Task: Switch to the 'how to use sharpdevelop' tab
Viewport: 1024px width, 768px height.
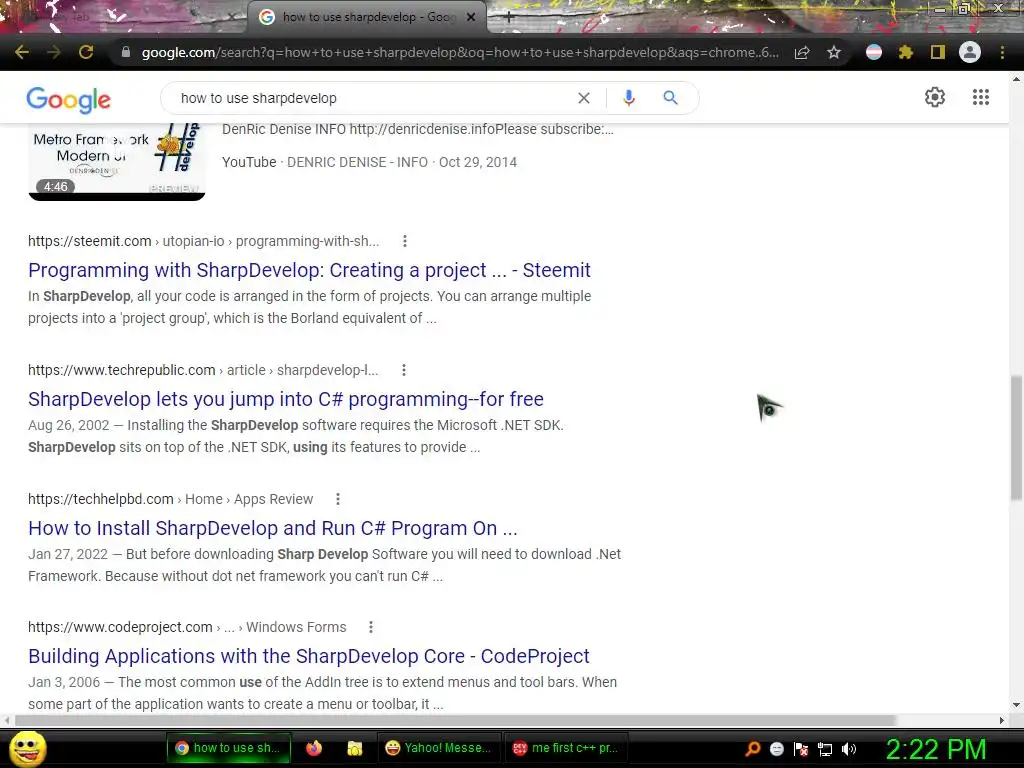Action: tap(366, 17)
